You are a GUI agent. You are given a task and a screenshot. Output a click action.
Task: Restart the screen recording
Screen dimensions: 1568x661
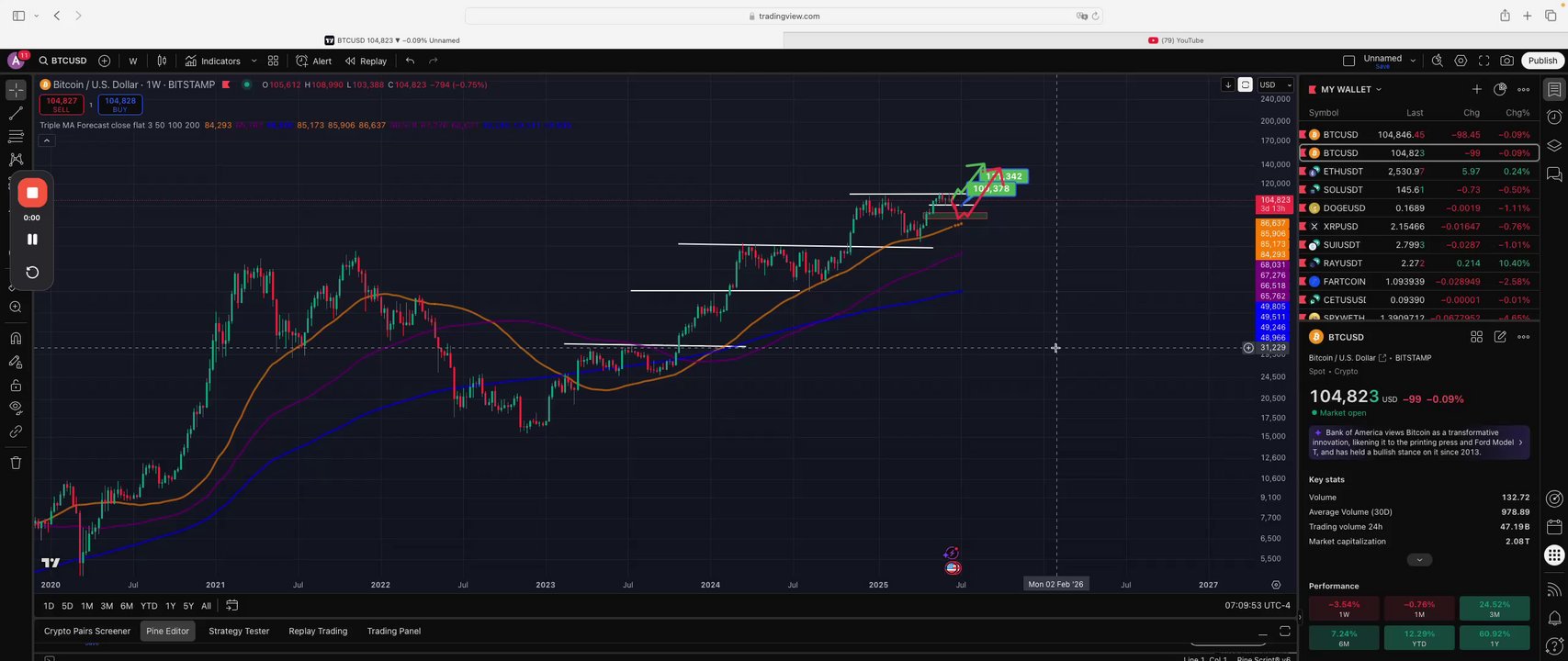tap(32, 272)
